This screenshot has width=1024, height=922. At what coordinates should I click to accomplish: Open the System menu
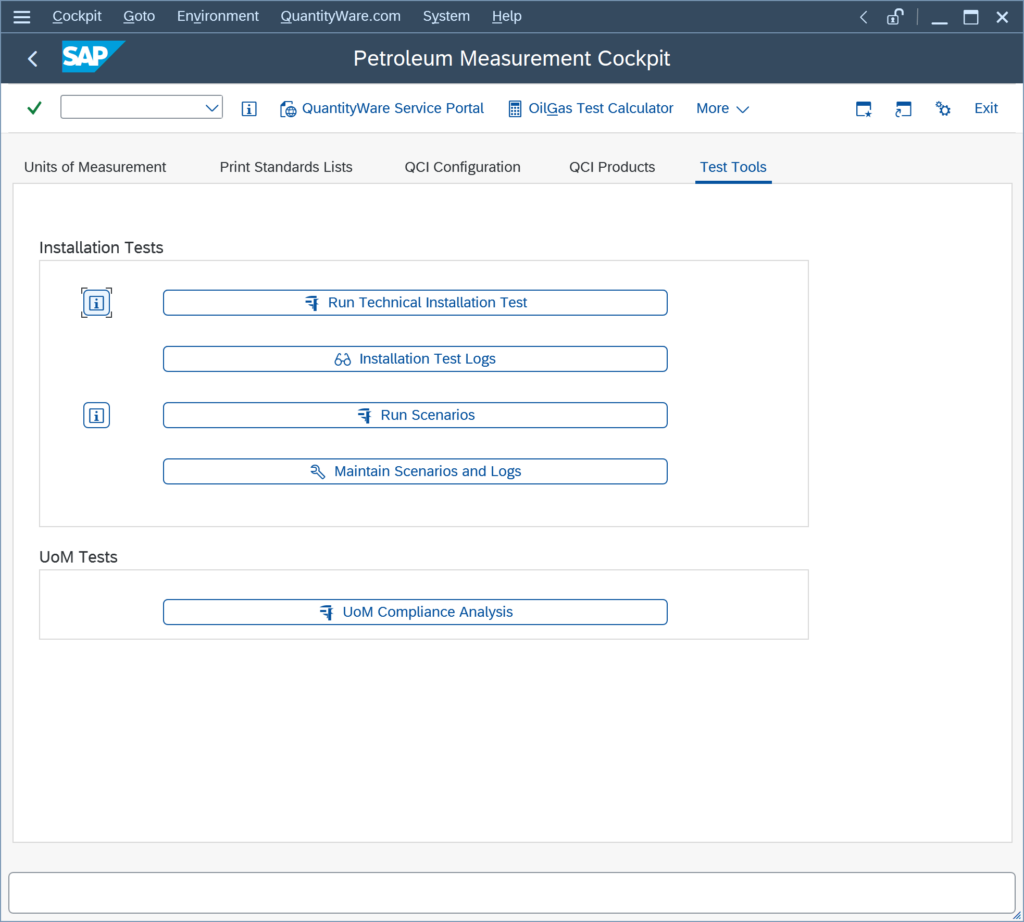(x=446, y=16)
